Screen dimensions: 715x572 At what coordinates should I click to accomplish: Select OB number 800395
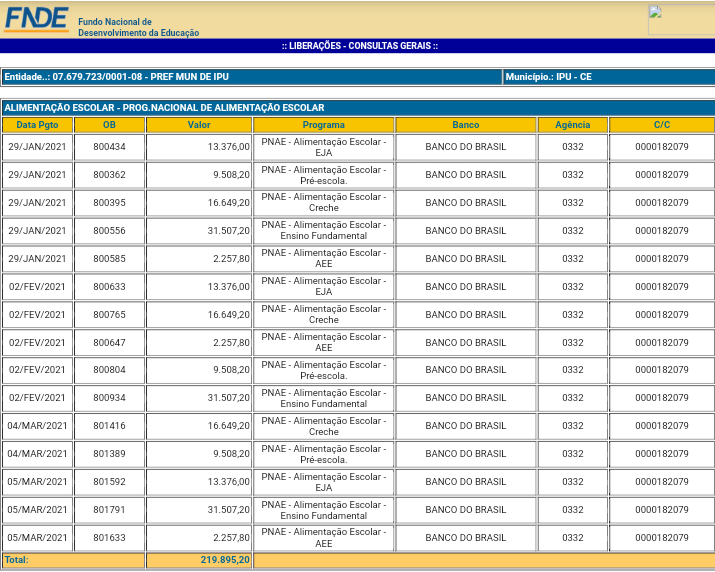point(109,203)
